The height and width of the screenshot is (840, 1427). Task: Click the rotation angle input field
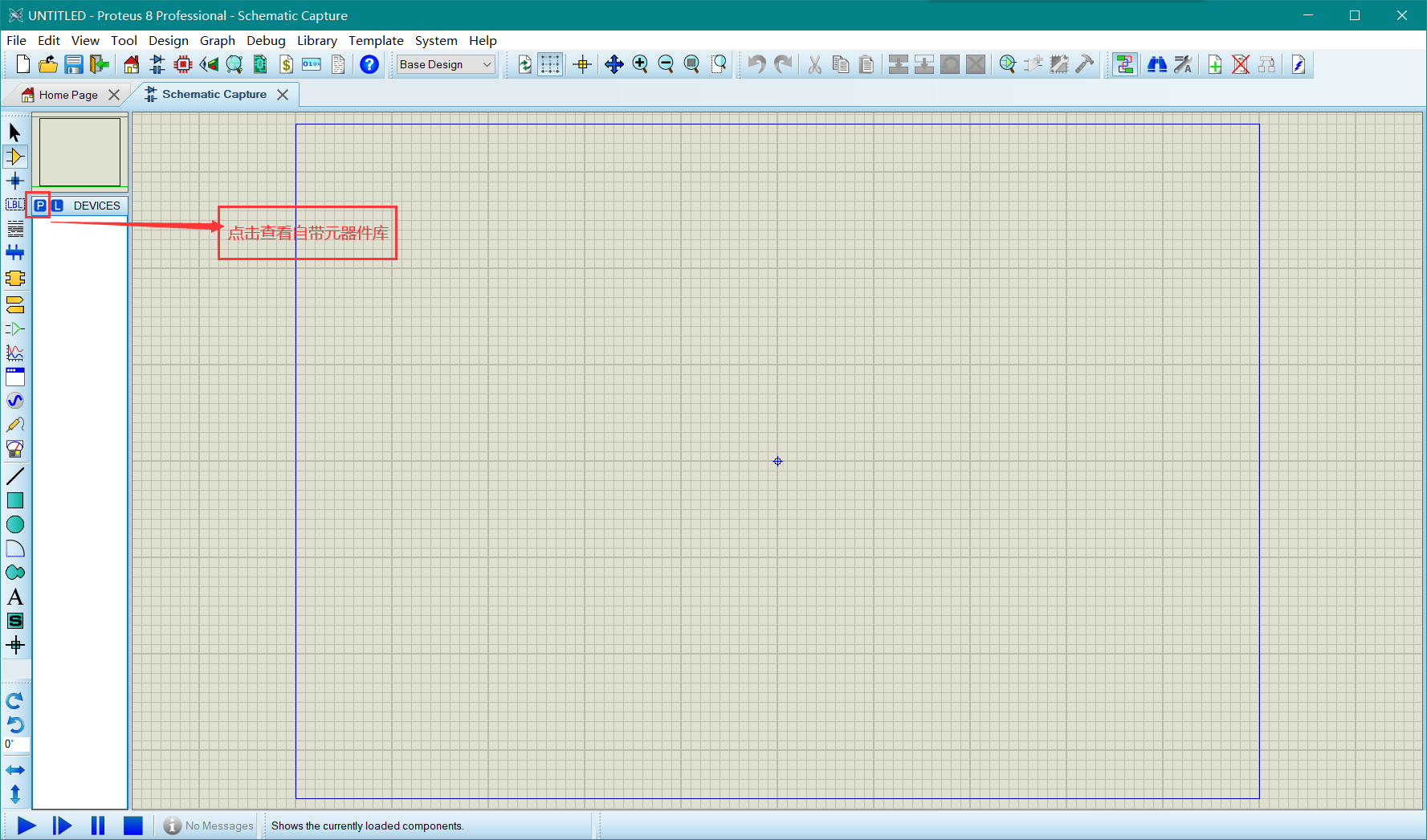pos(17,744)
